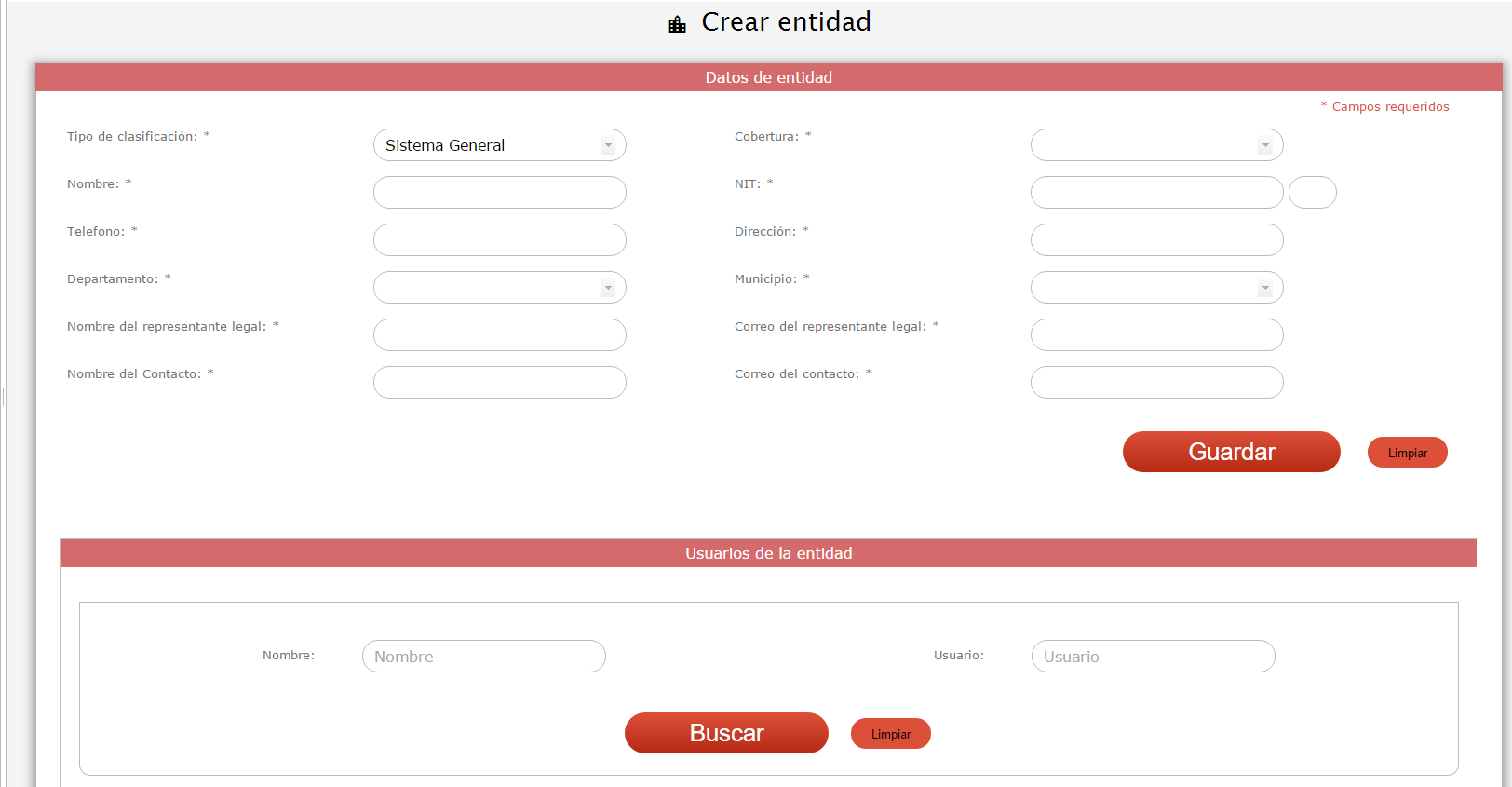
Task: Focus the NIT number field
Action: point(1156,193)
